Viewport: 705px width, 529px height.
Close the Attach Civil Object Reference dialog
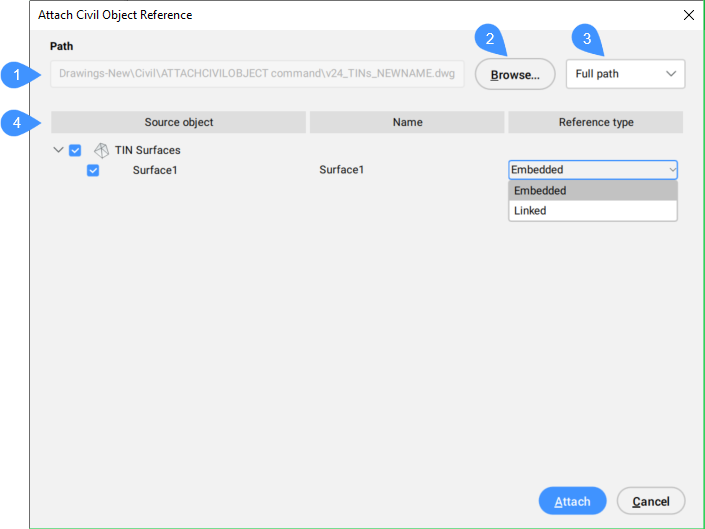click(x=688, y=15)
